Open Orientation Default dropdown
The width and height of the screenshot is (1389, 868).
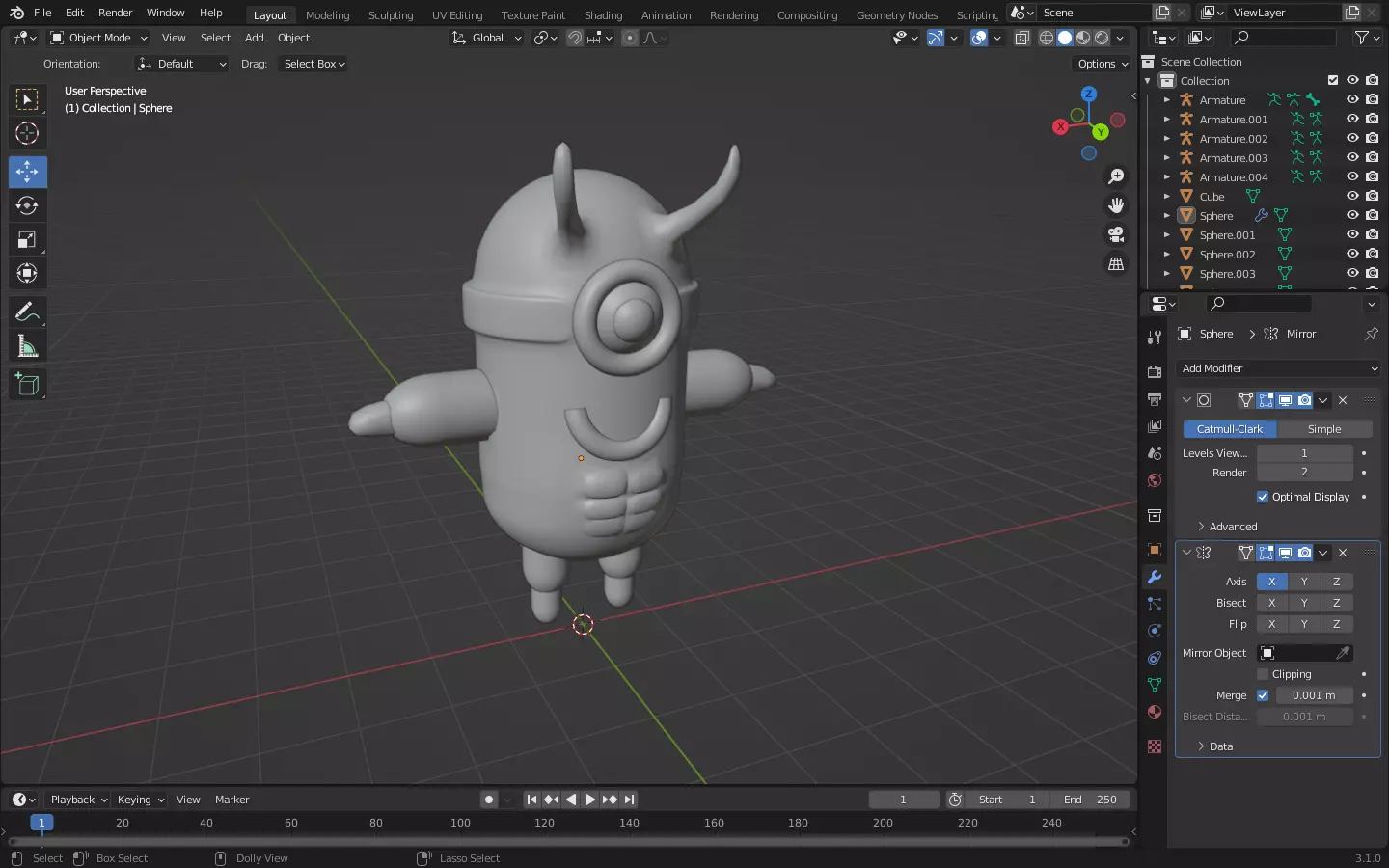point(182,64)
